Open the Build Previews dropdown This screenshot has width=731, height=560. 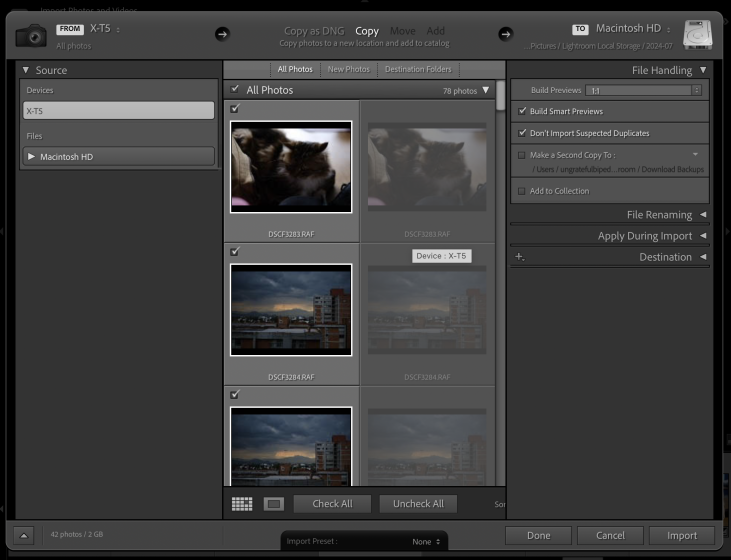click(x=643, y=90)
